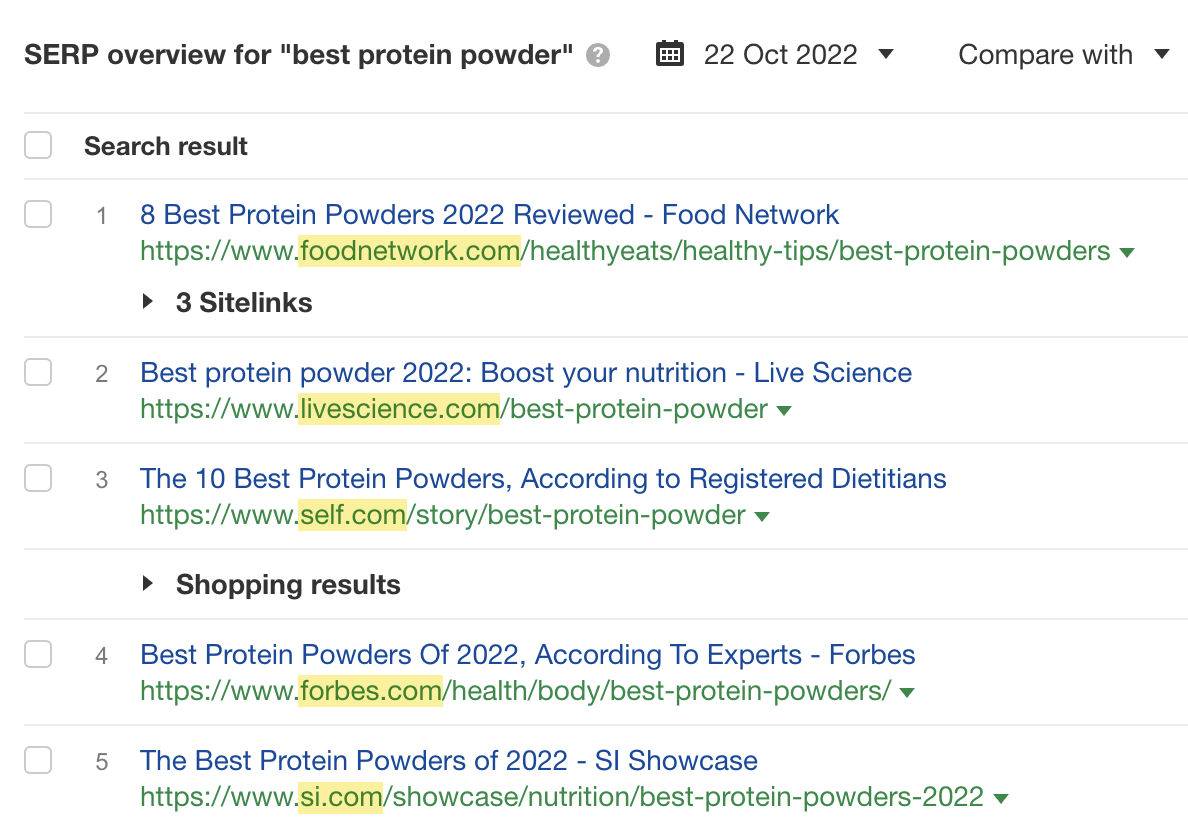Open the URL options arrow for foodnetwork.com result
The height and width of the screenshot is (830, 1188).
(x=1127, y=252)
